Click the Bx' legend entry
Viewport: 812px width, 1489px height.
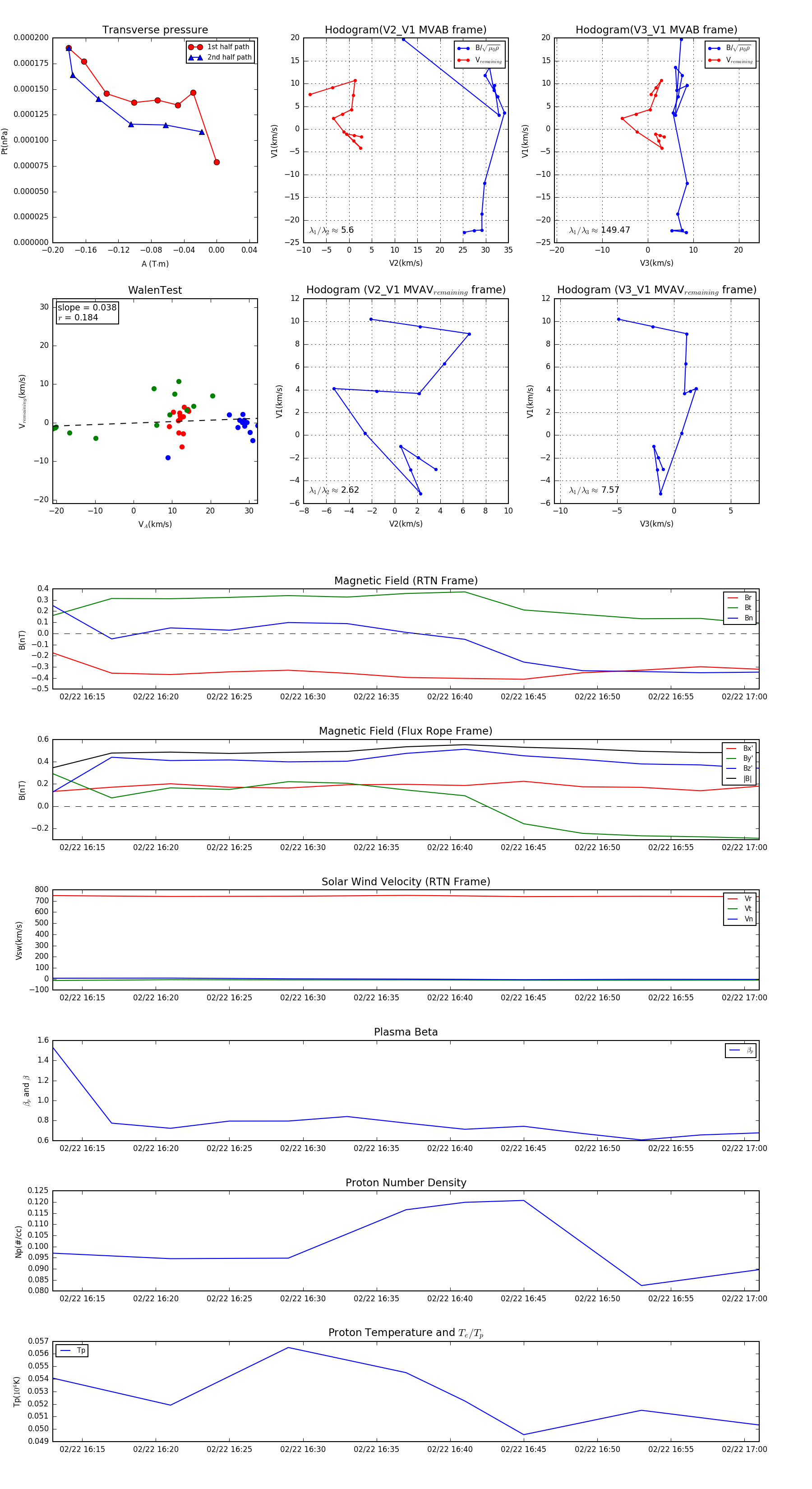pyautogui.click(x=739, y=748)
